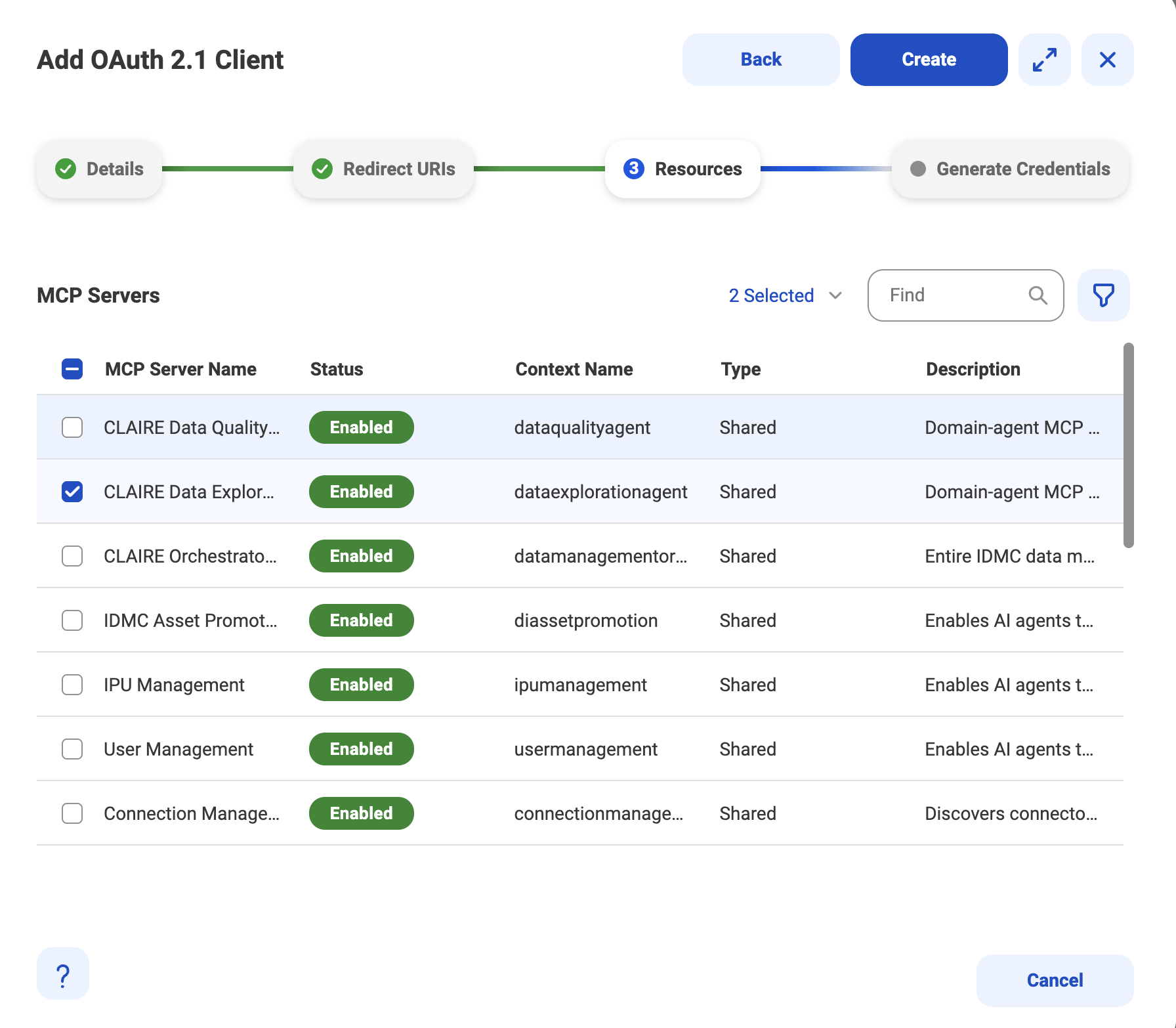This screenshot has height=1028, width=1176.
Task: Uncheck the CLAIRE Data Explor... row checkbox
Action: (72, 492)
